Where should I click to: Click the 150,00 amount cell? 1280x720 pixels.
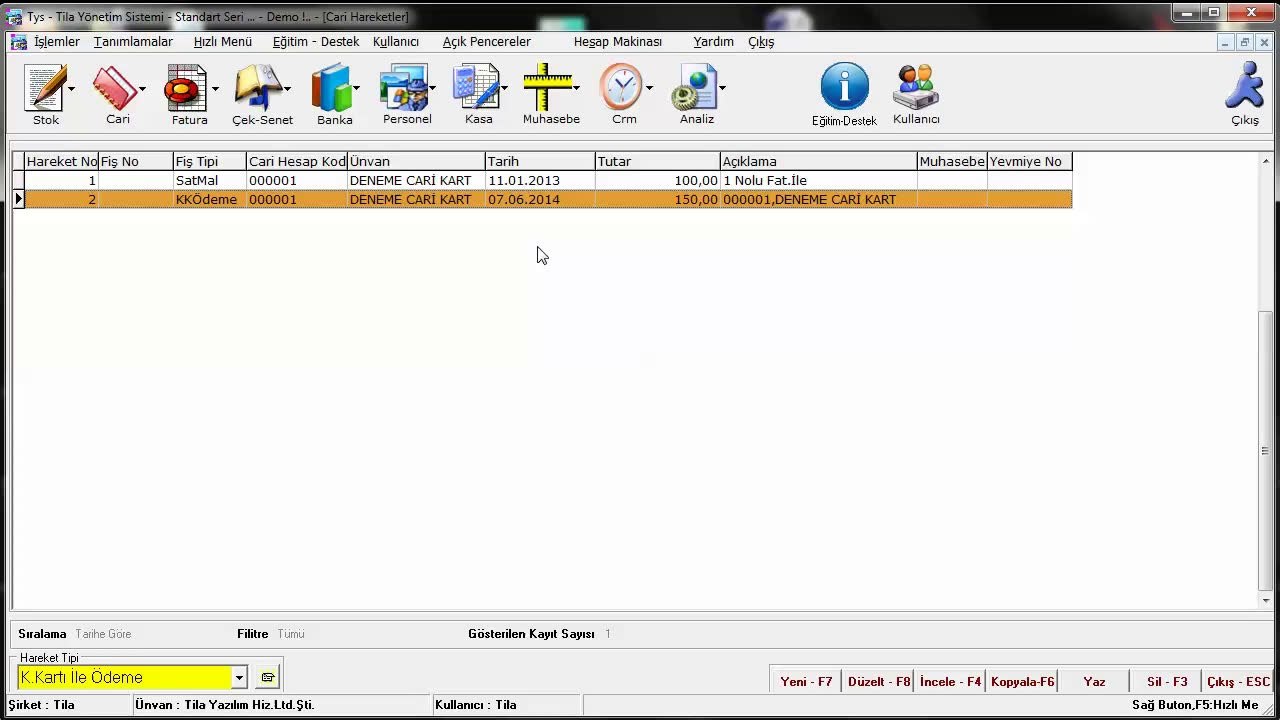pos(658,200)
